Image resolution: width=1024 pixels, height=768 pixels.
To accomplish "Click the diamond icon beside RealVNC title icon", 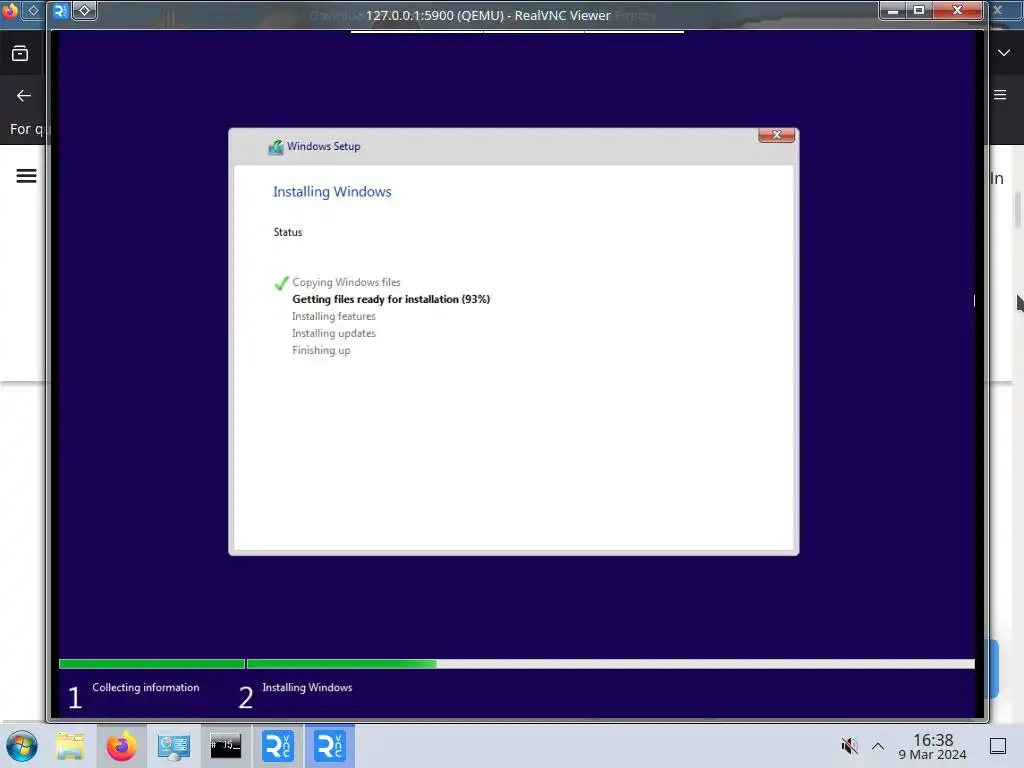I will click(84, 10).
